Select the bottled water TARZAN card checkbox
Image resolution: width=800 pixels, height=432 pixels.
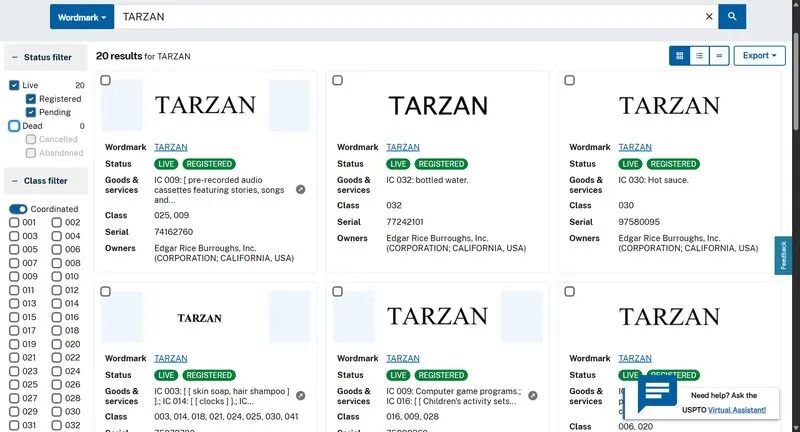click(337, 80)
